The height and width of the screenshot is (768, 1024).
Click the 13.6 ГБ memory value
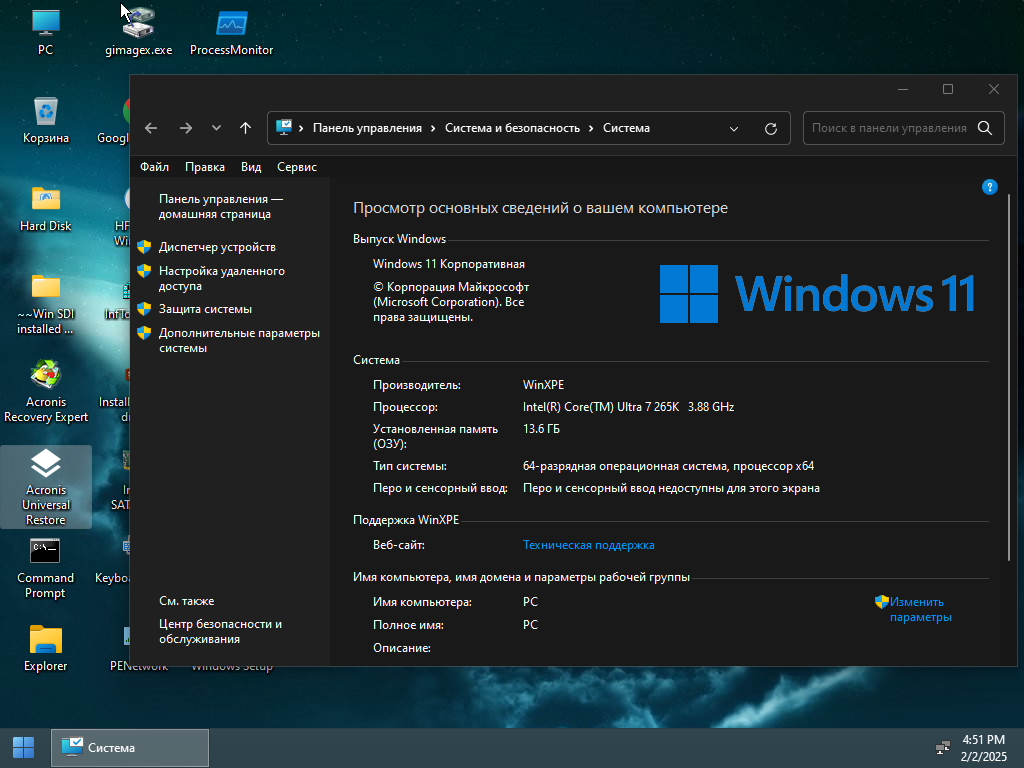point(541,429)
